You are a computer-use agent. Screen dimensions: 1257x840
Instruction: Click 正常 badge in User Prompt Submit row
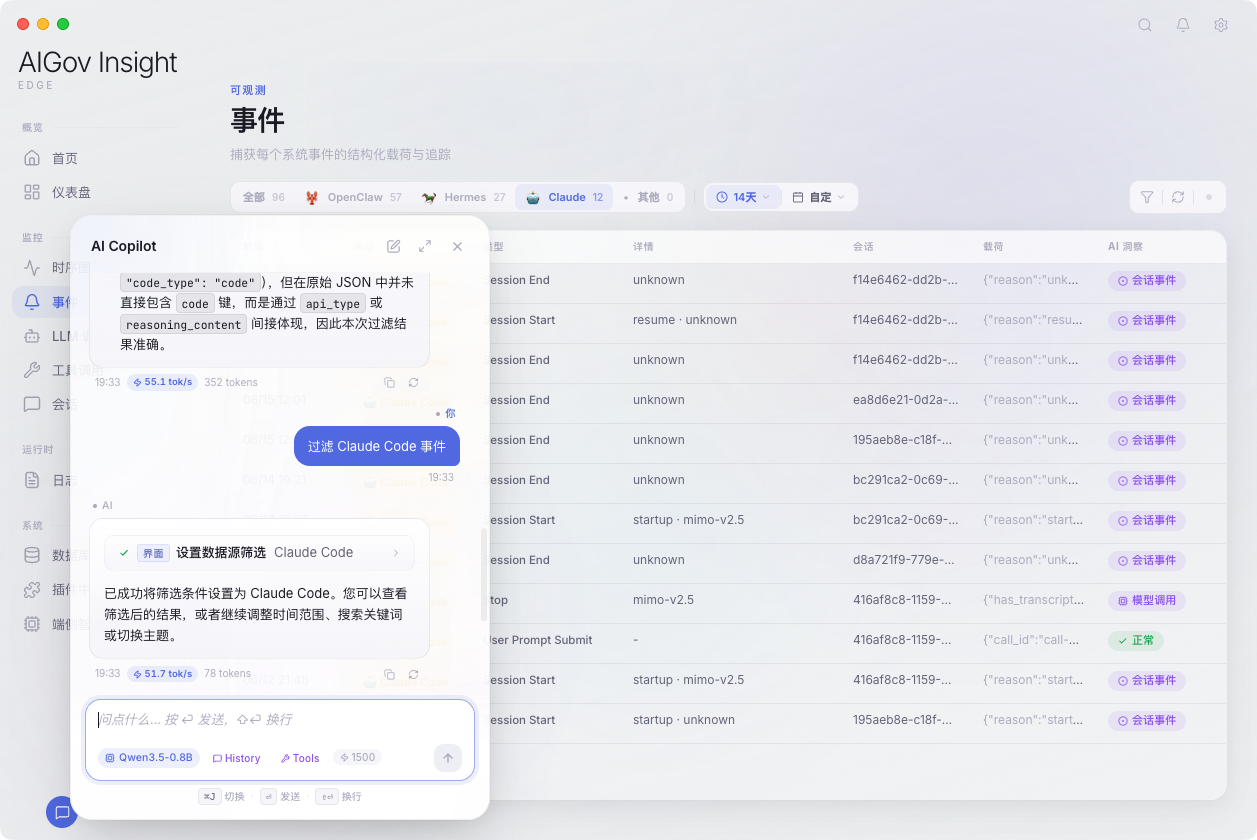coord(1136,640)
